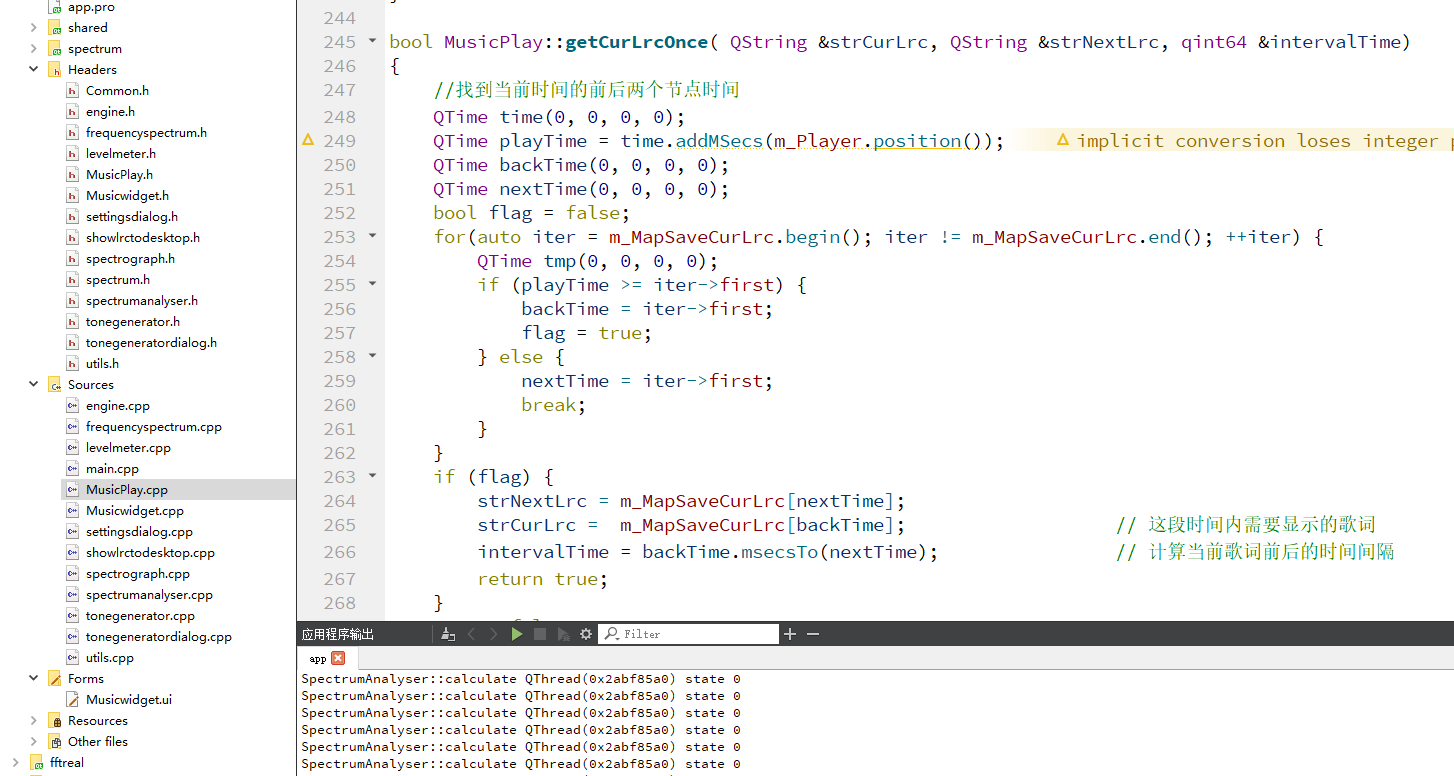Open app.pro project file
Image resolution: width=1454 pixels, height=776 pixels.
pos(91,7)
